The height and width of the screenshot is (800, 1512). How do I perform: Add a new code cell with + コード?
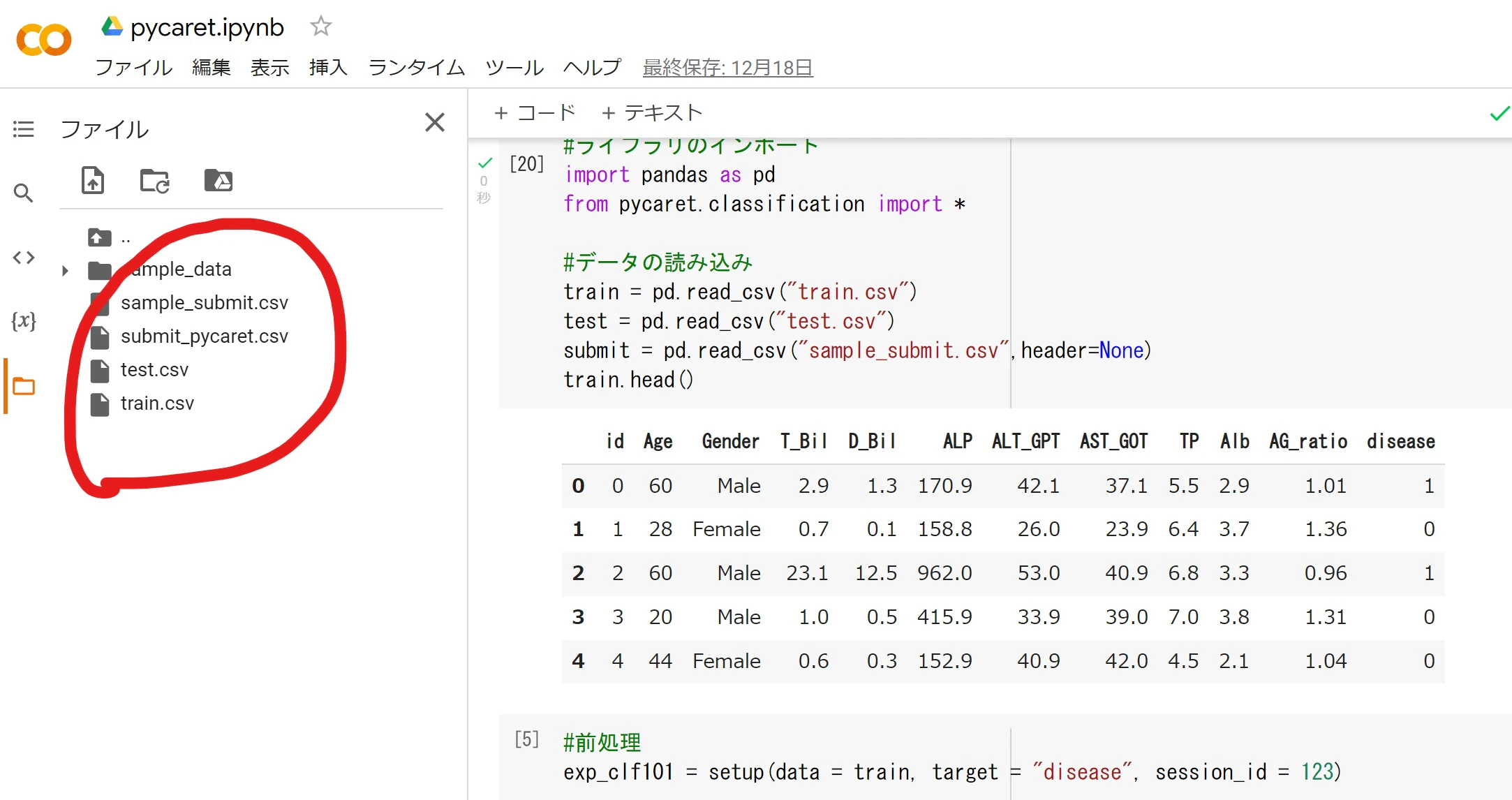pos(534,112)
